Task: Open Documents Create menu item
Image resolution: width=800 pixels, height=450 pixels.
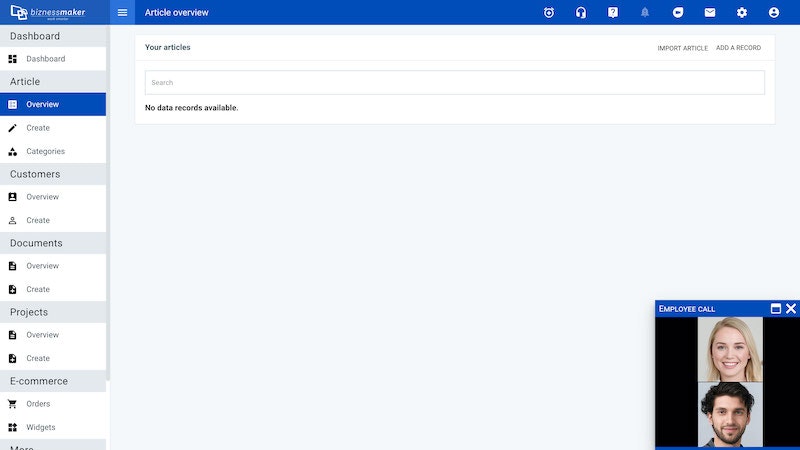Action: 53,289
